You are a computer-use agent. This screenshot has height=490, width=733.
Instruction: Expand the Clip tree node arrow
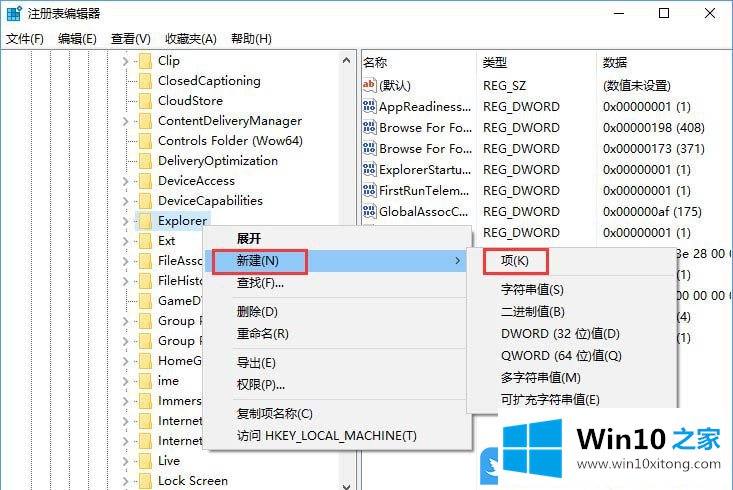point(126,61)
